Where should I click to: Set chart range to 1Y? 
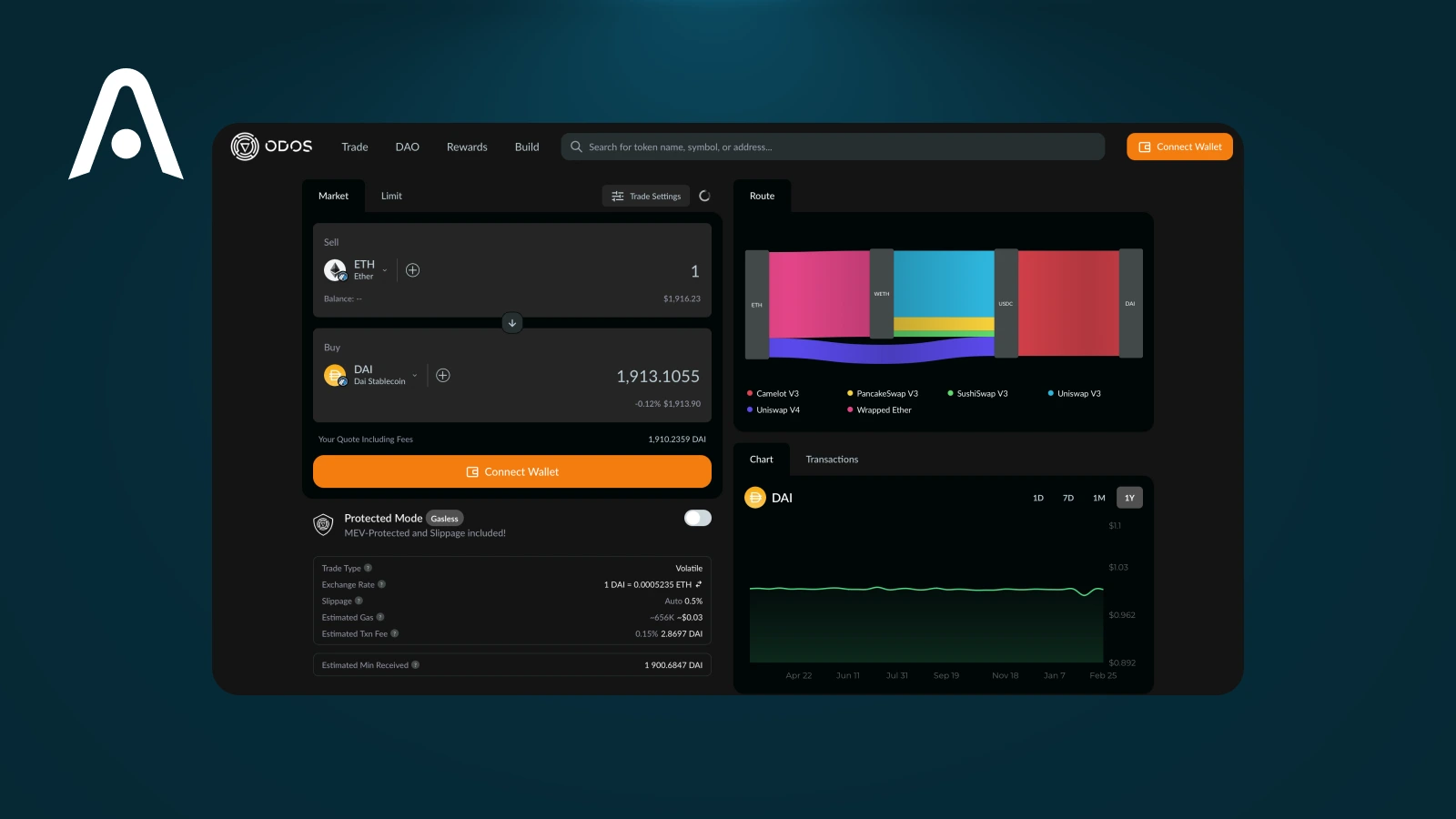[x=1129, y=498]
